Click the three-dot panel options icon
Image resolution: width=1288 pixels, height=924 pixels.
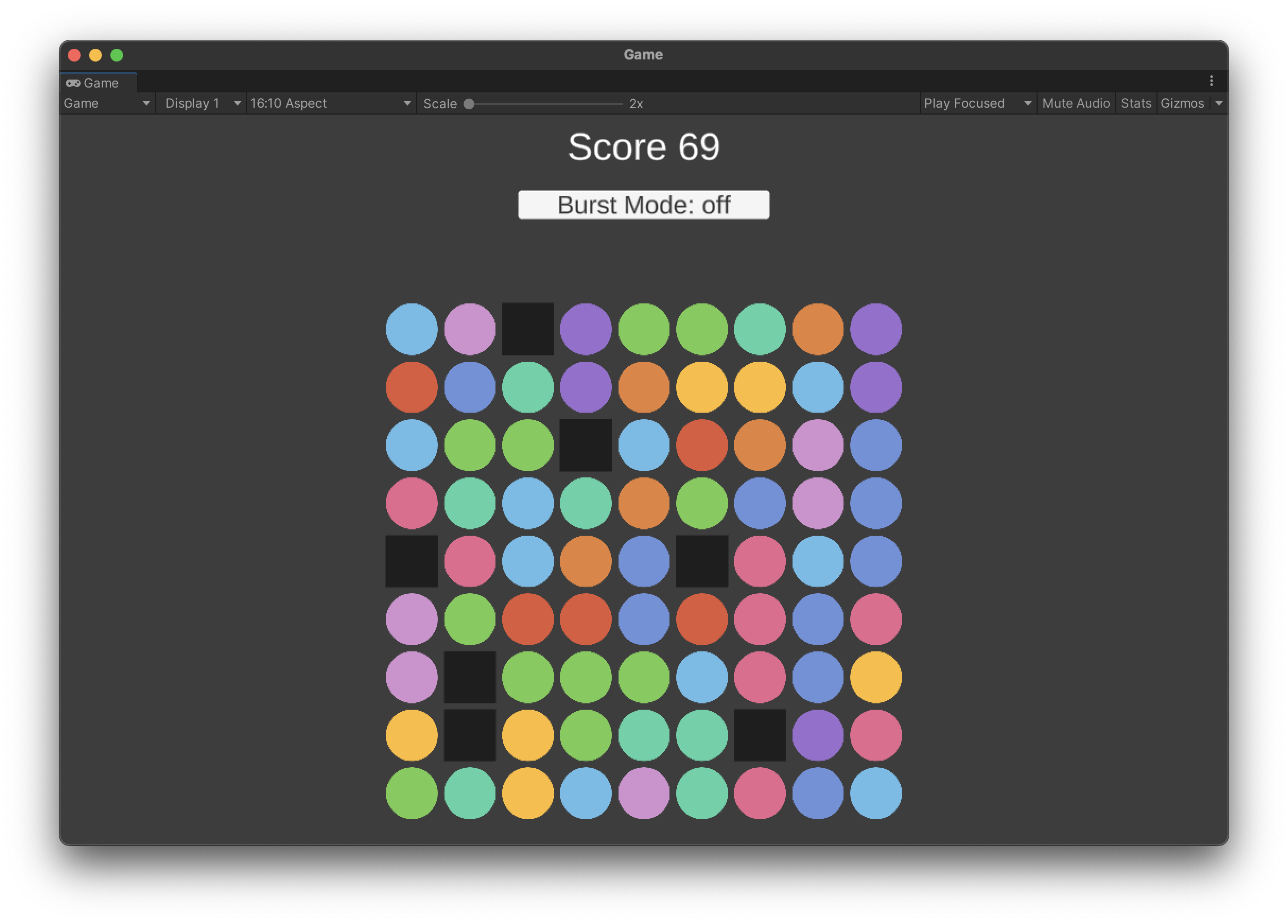tap(1211, 81)
